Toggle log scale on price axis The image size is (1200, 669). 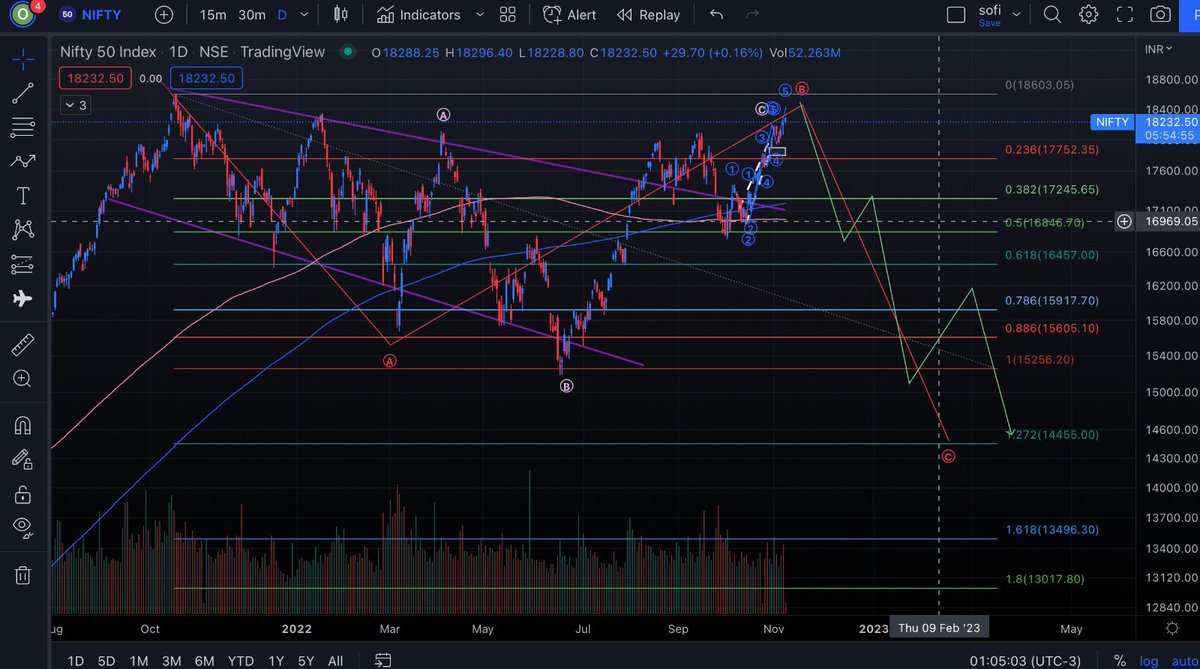(x=1148, y=660)
